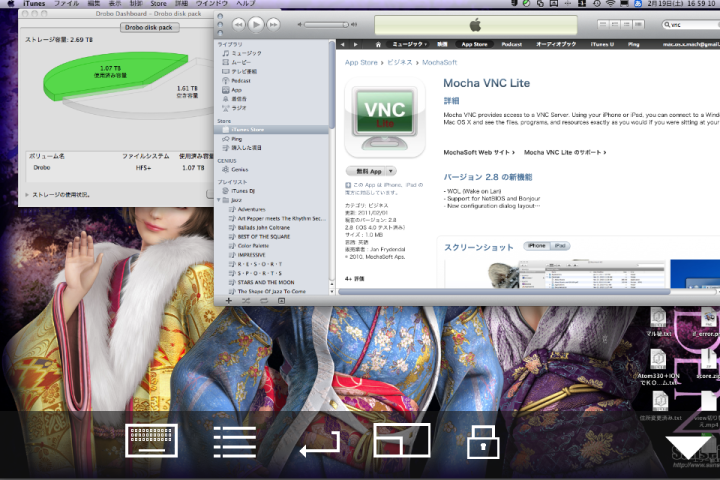720x480 pixels.
Task: Collapse the Jazz playlist folder
Action: click(x=219, y=200)
